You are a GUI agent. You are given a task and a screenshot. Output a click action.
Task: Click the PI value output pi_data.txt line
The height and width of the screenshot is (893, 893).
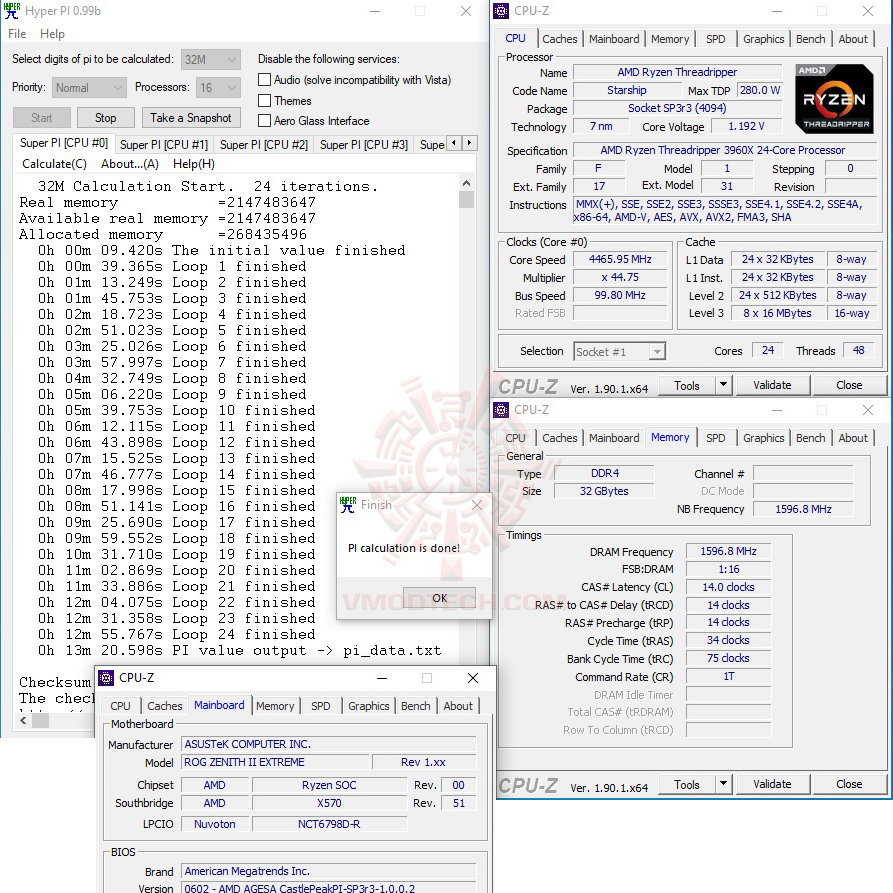[x=239, y=650]
